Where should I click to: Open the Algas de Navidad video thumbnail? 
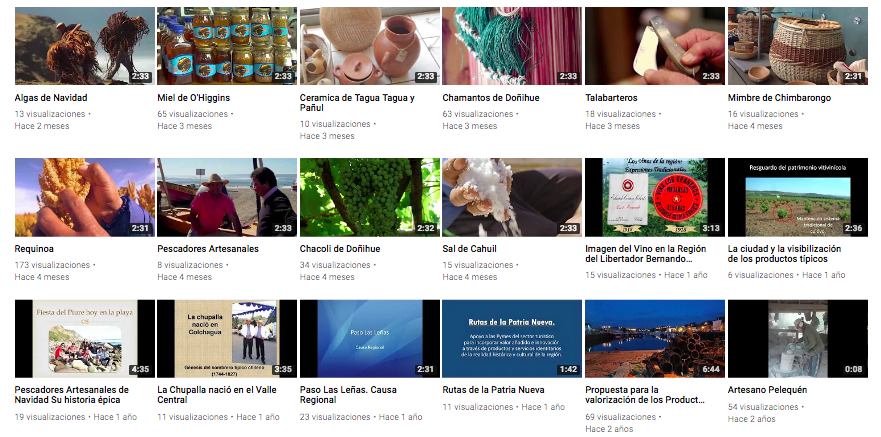pyautogui.click(x=84, y=46)
